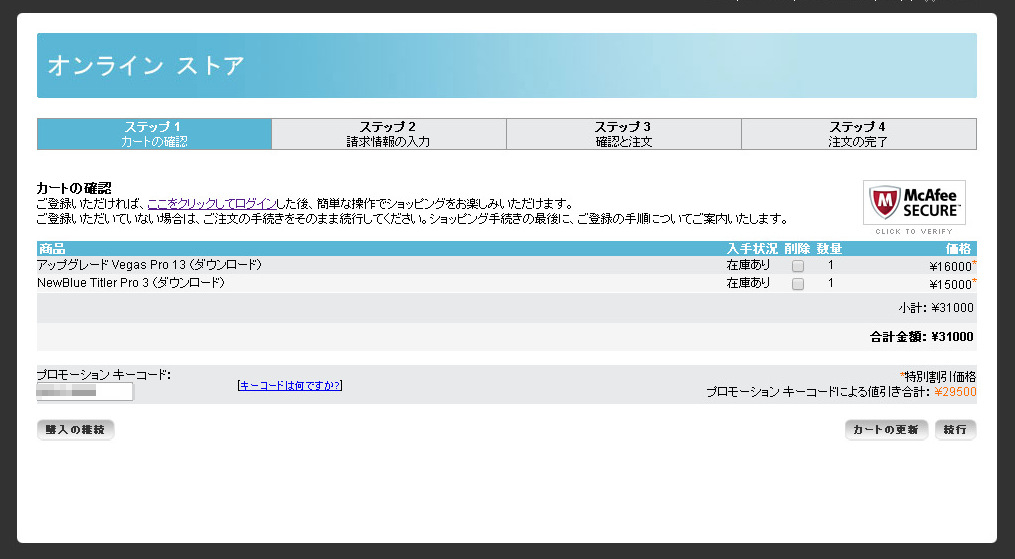Check delete box for アップグレード Vegas Pro 13
Viewport: 1015px width, 559px height.
[x=798, y=266]
